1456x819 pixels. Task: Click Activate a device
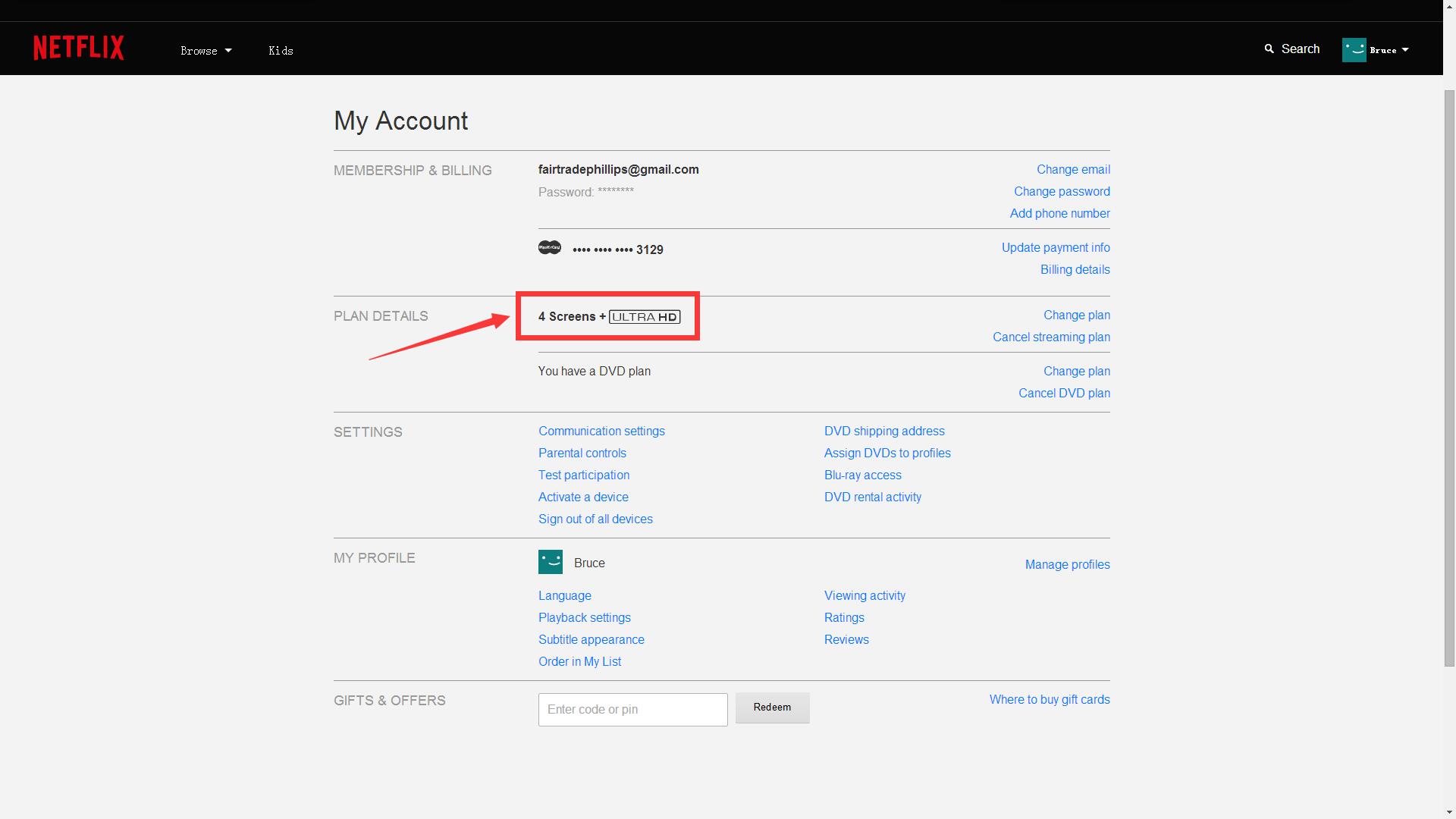[583, 497]
